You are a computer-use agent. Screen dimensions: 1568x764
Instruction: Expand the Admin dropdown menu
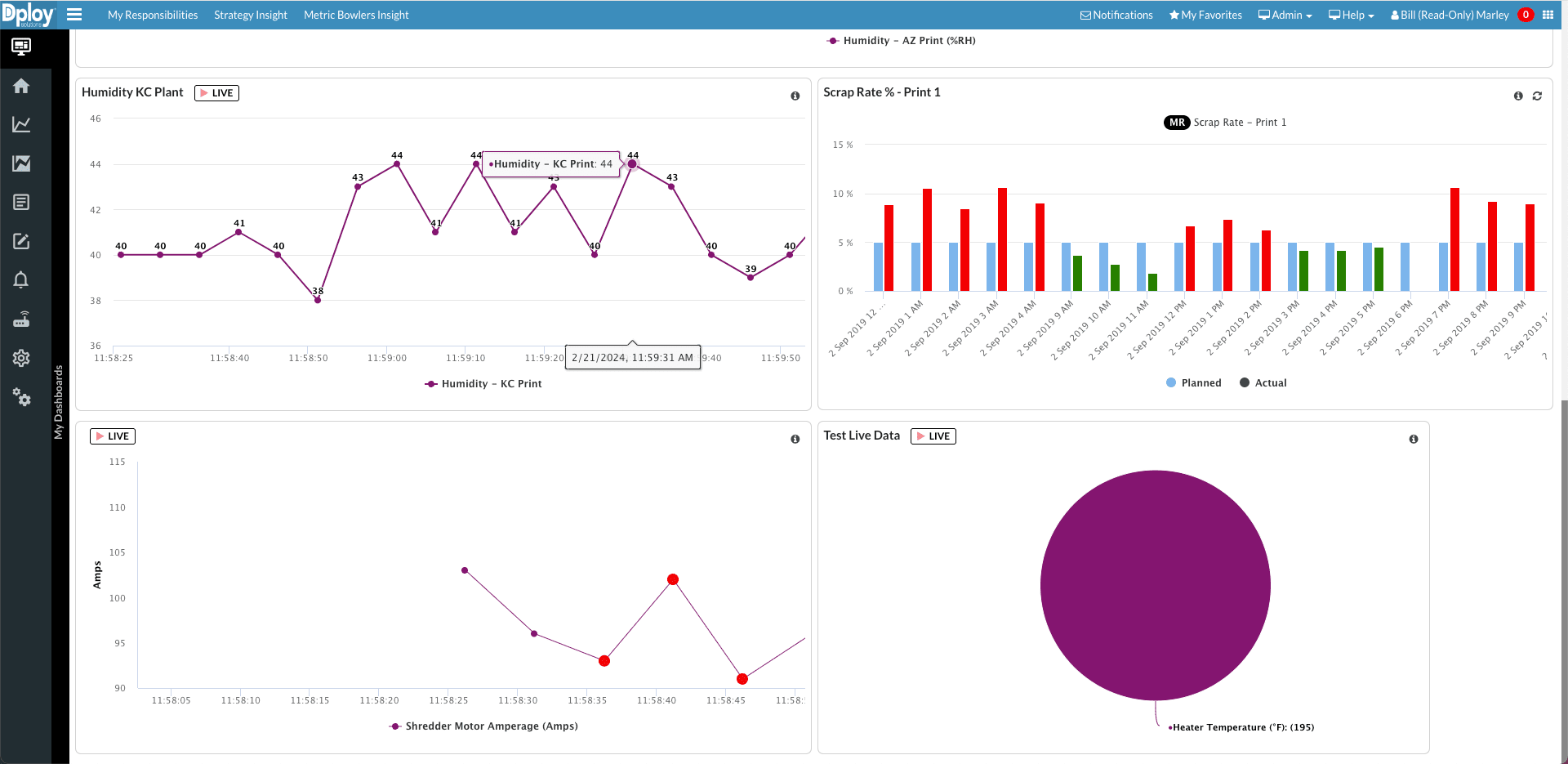1285,14
